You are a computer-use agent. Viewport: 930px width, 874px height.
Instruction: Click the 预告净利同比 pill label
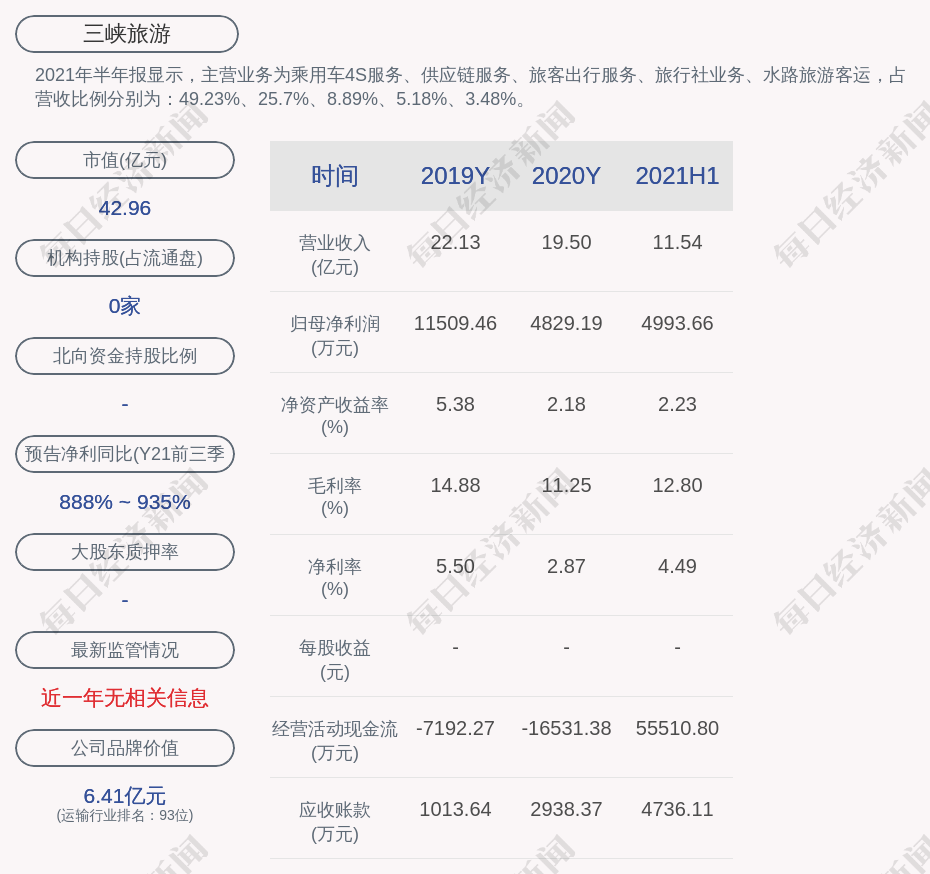tap(125, 454)
